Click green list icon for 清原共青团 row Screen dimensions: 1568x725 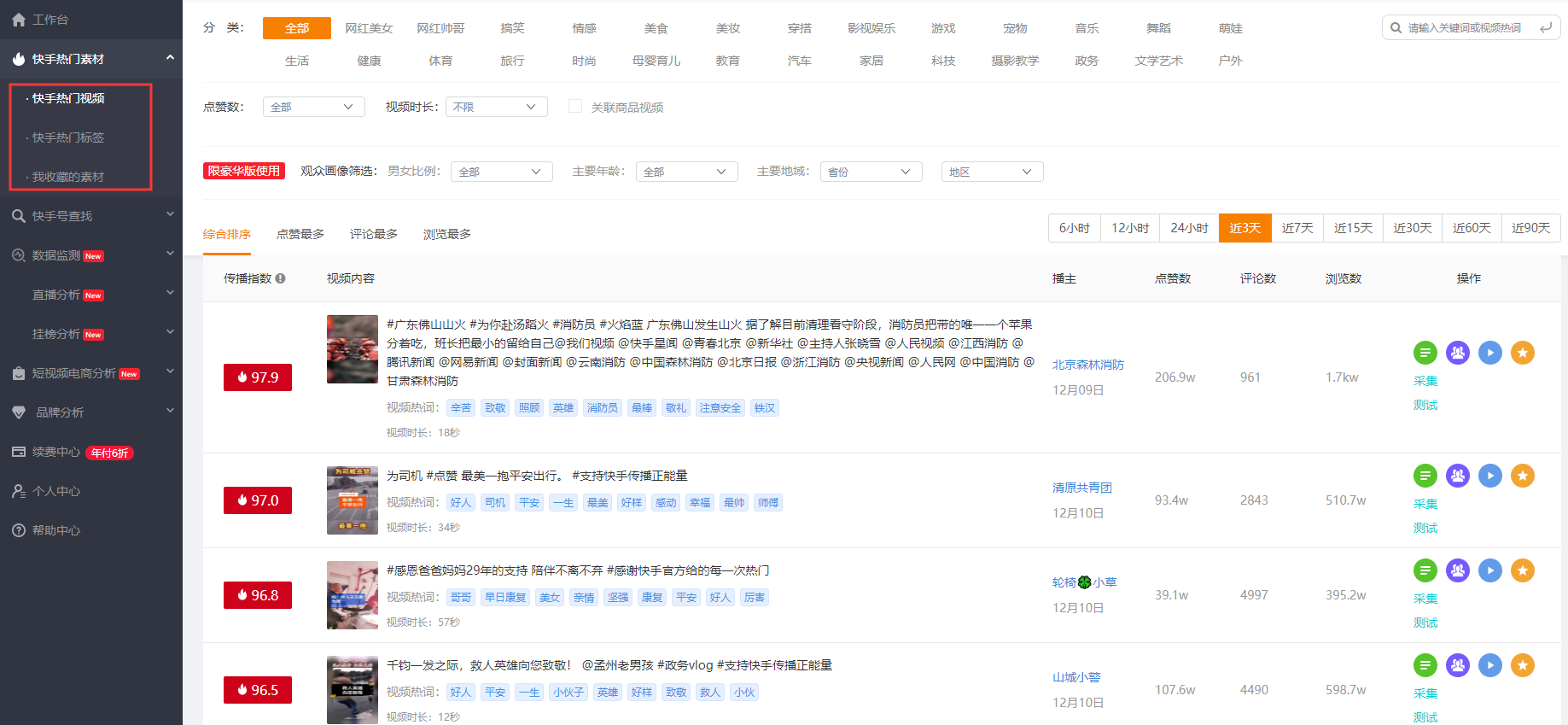[1425, 476]
